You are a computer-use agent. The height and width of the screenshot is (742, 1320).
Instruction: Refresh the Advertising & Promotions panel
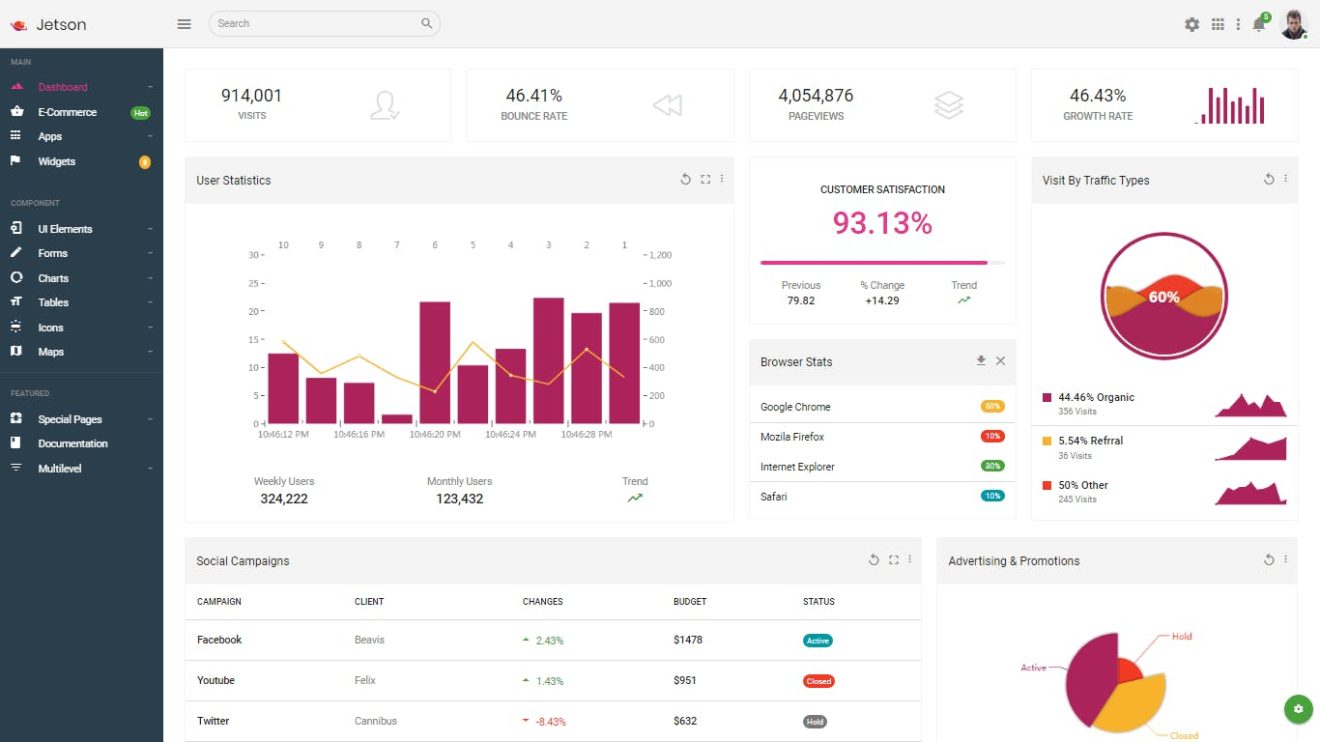click(1267, 560)
